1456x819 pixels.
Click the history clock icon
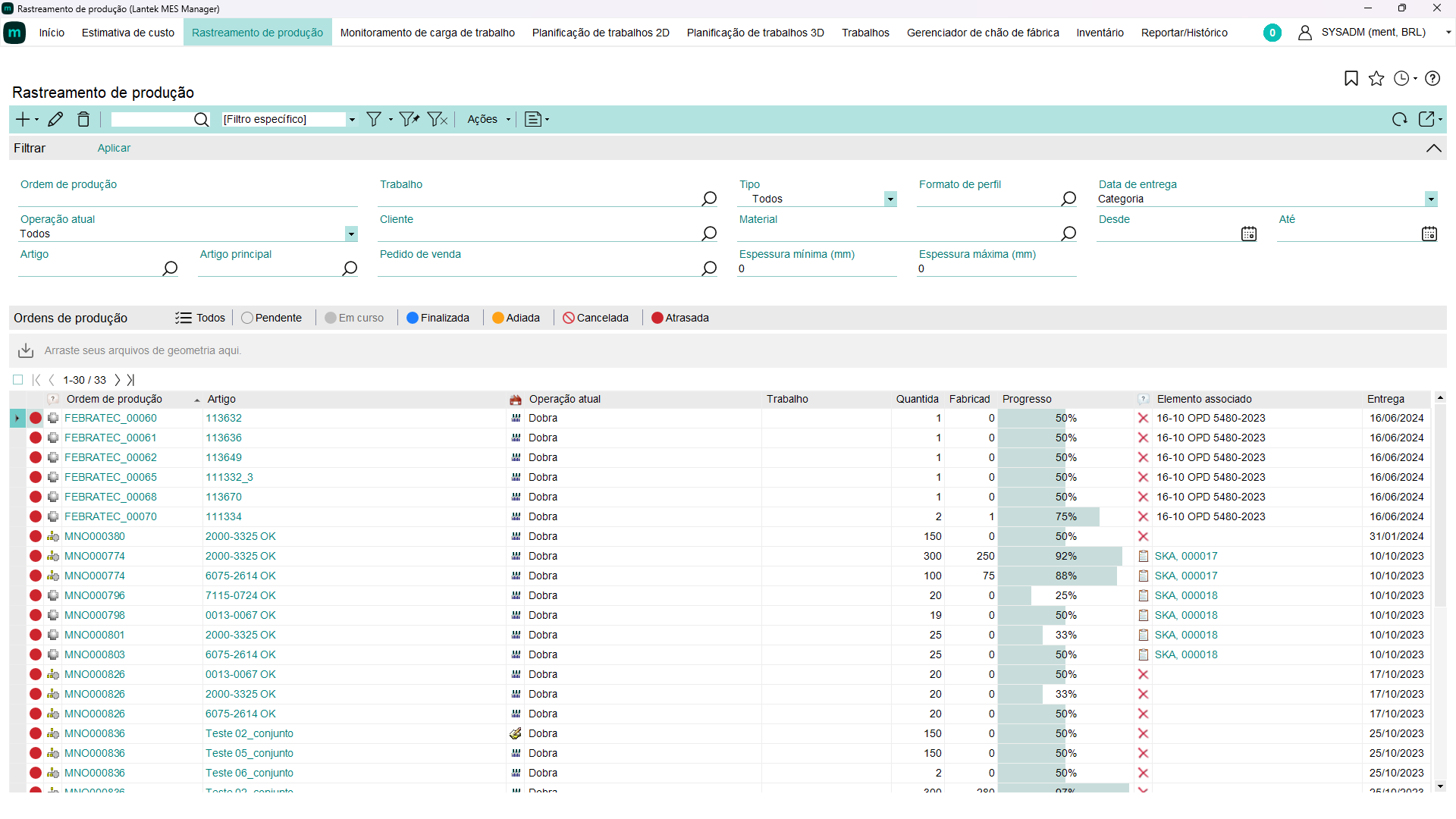point(1401,78)
